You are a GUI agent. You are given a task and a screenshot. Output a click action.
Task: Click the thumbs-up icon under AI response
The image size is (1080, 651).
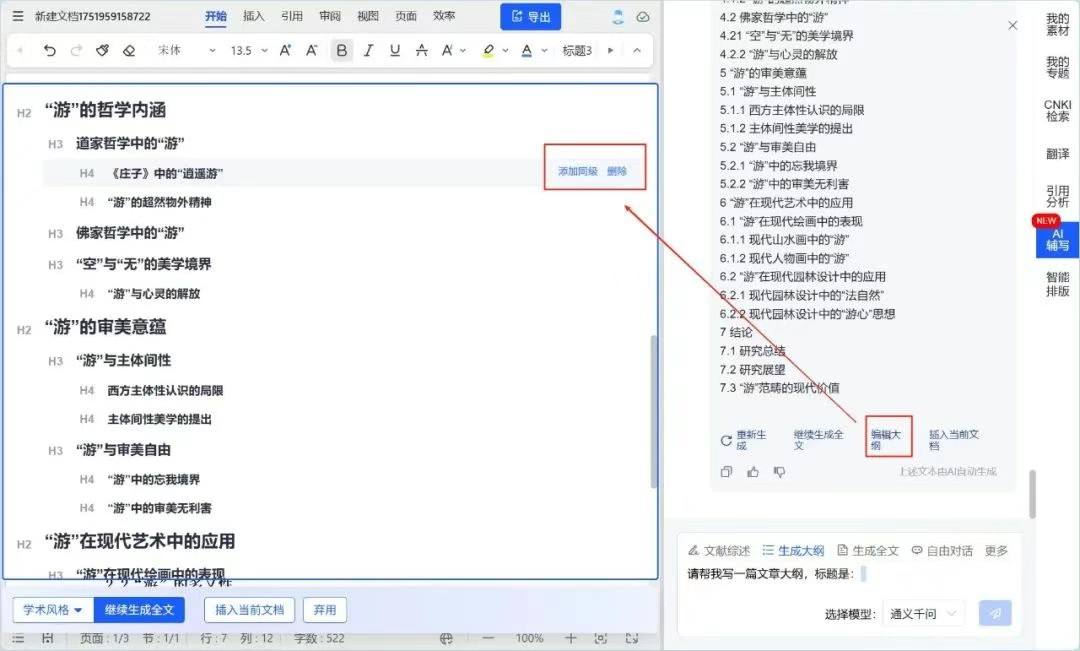[753, 472]
